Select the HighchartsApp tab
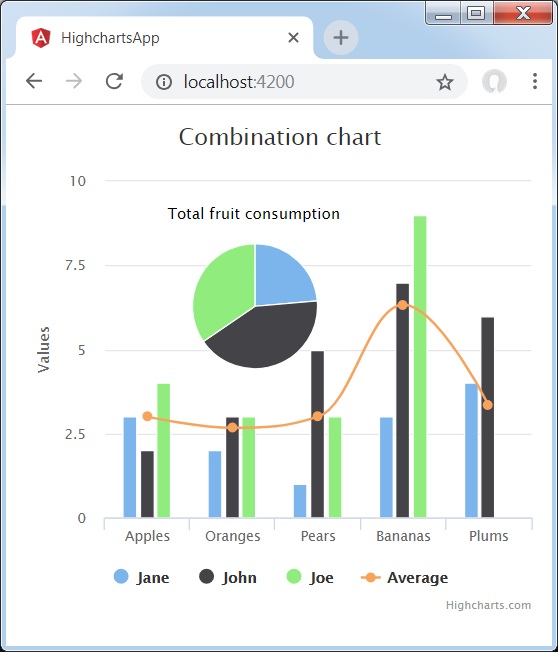The height and width of the screenshot is (652, 558). pos(164,38)
